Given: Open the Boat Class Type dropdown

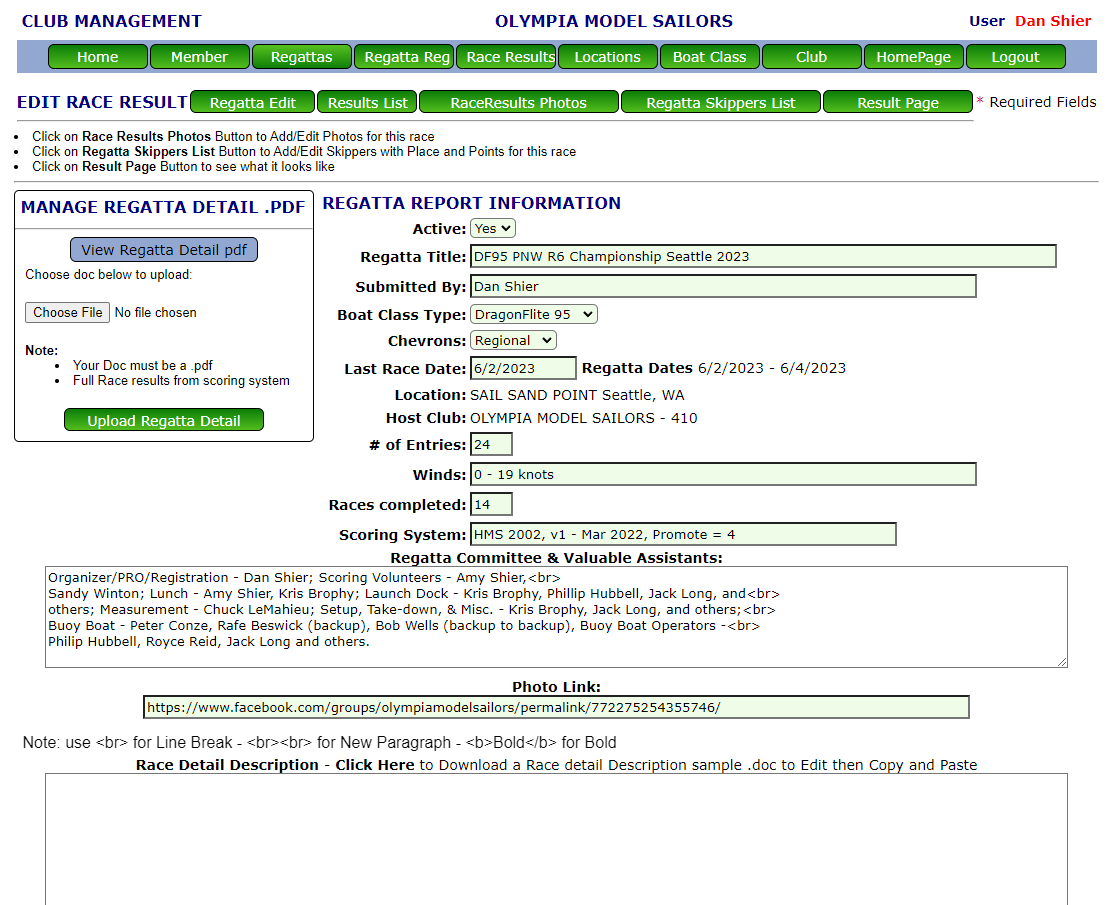Looking at the screenshot, I should (534, 314).
